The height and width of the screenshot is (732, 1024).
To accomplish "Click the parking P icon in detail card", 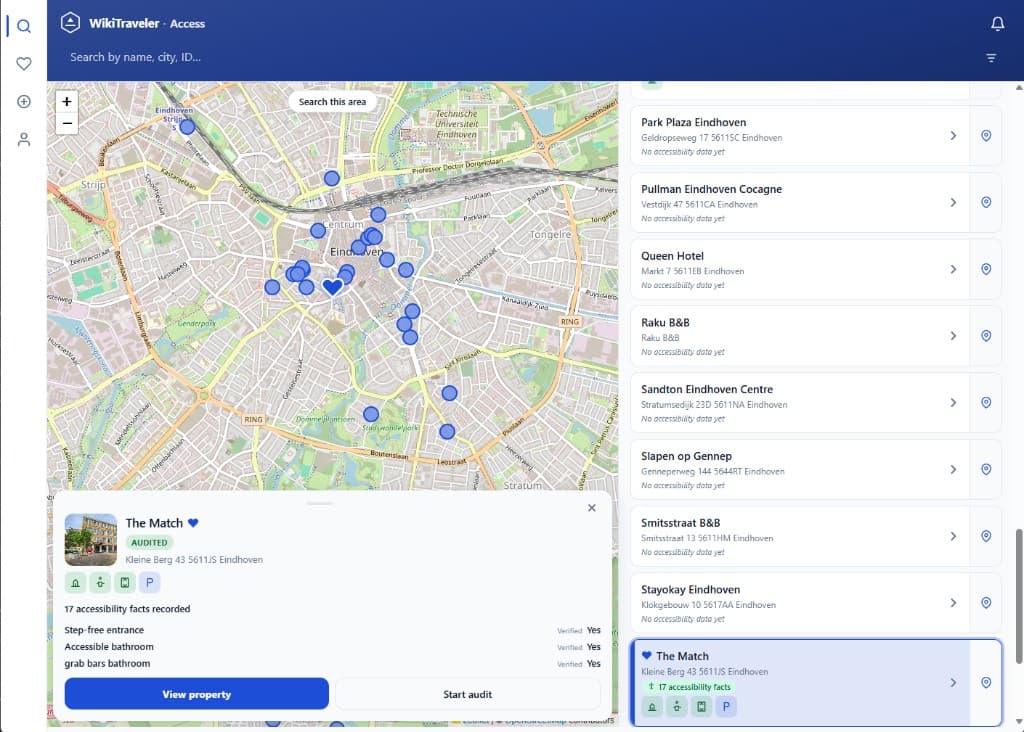I will [150, 582].
